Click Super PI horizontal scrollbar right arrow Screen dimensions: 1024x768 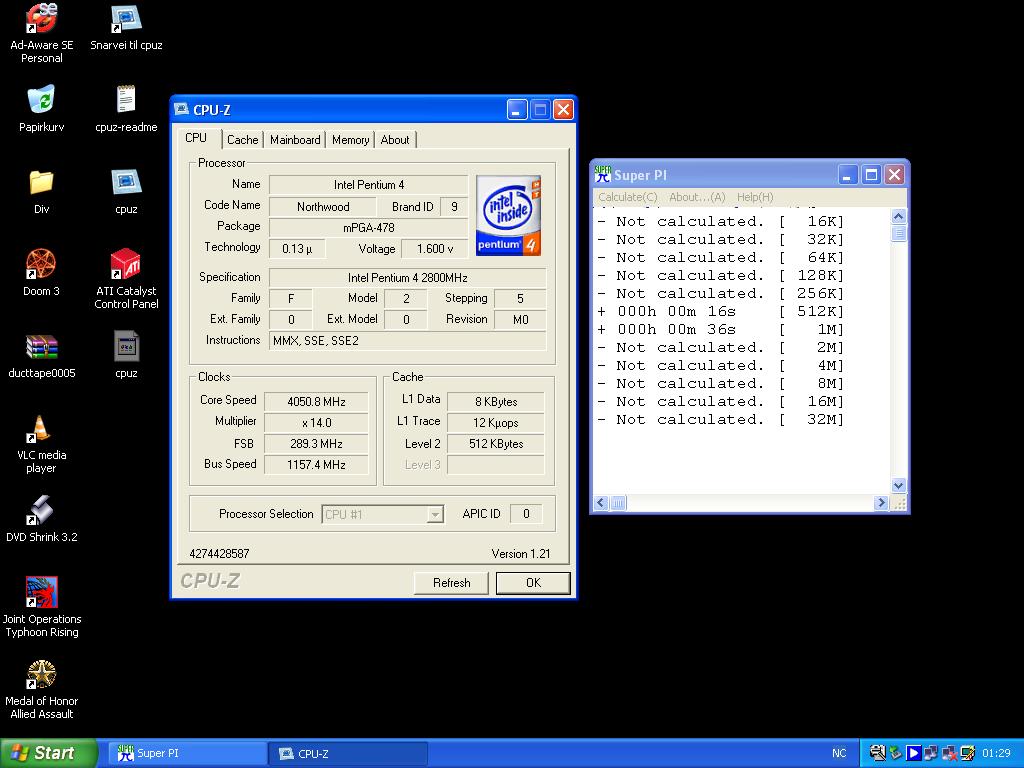click(x=881, y=502)
